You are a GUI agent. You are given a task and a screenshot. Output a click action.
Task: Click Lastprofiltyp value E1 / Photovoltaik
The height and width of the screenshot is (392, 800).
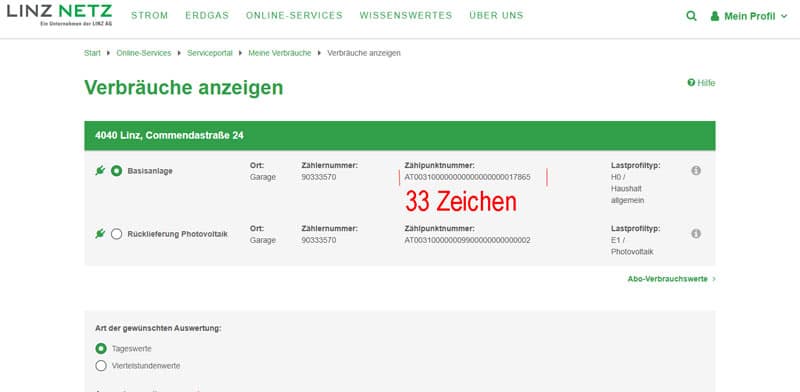tap(632, 246)
